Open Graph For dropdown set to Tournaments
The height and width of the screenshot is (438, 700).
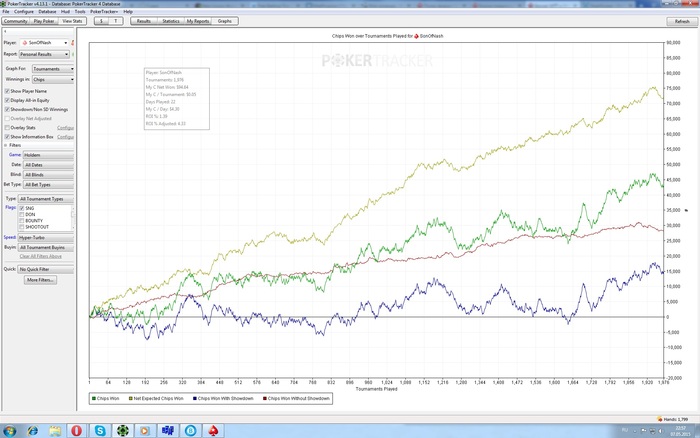coord(53,69)
